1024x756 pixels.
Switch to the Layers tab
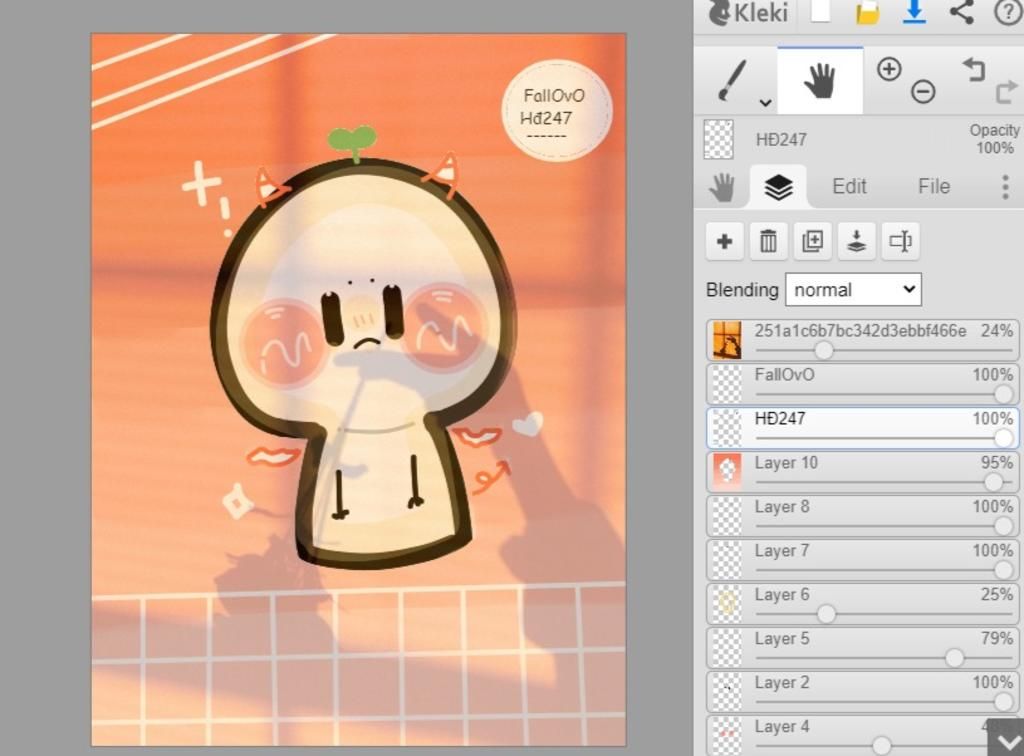(778, 187)
